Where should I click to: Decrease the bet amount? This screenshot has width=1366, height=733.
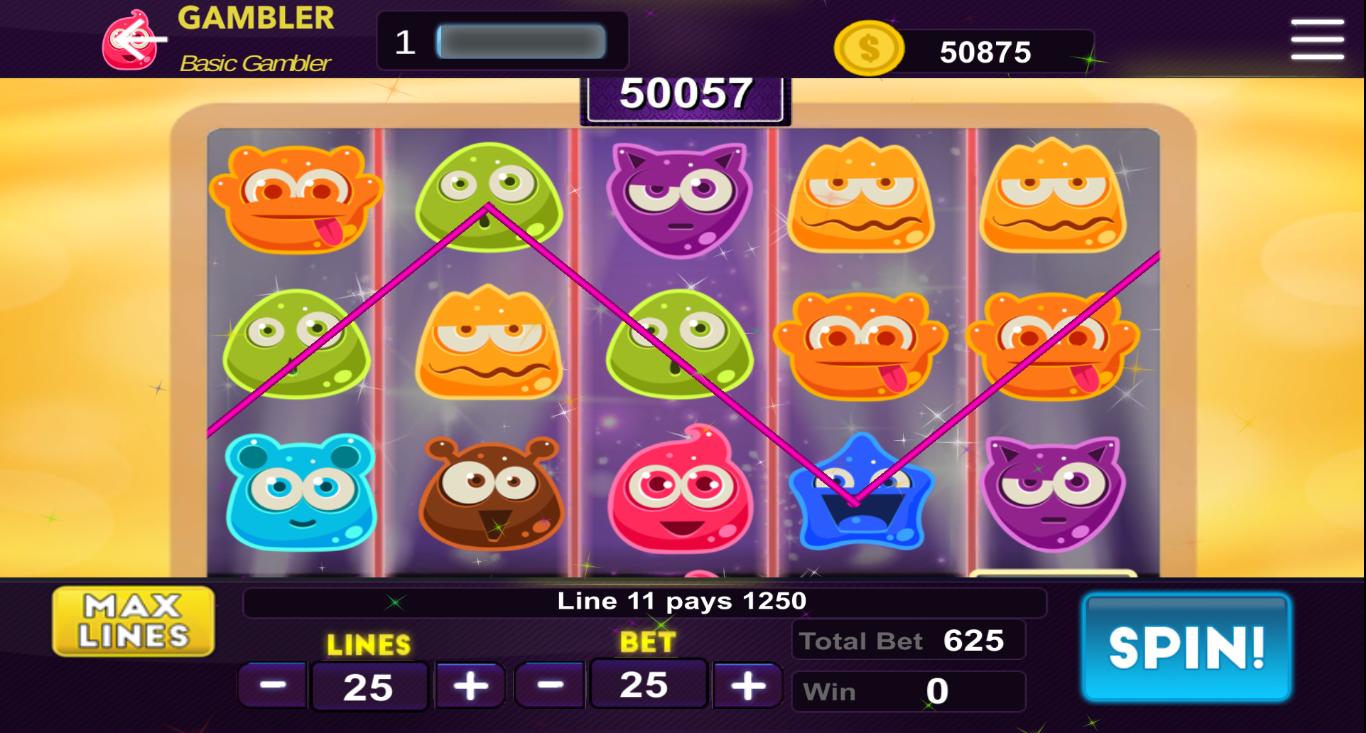(x=550, y=685)
